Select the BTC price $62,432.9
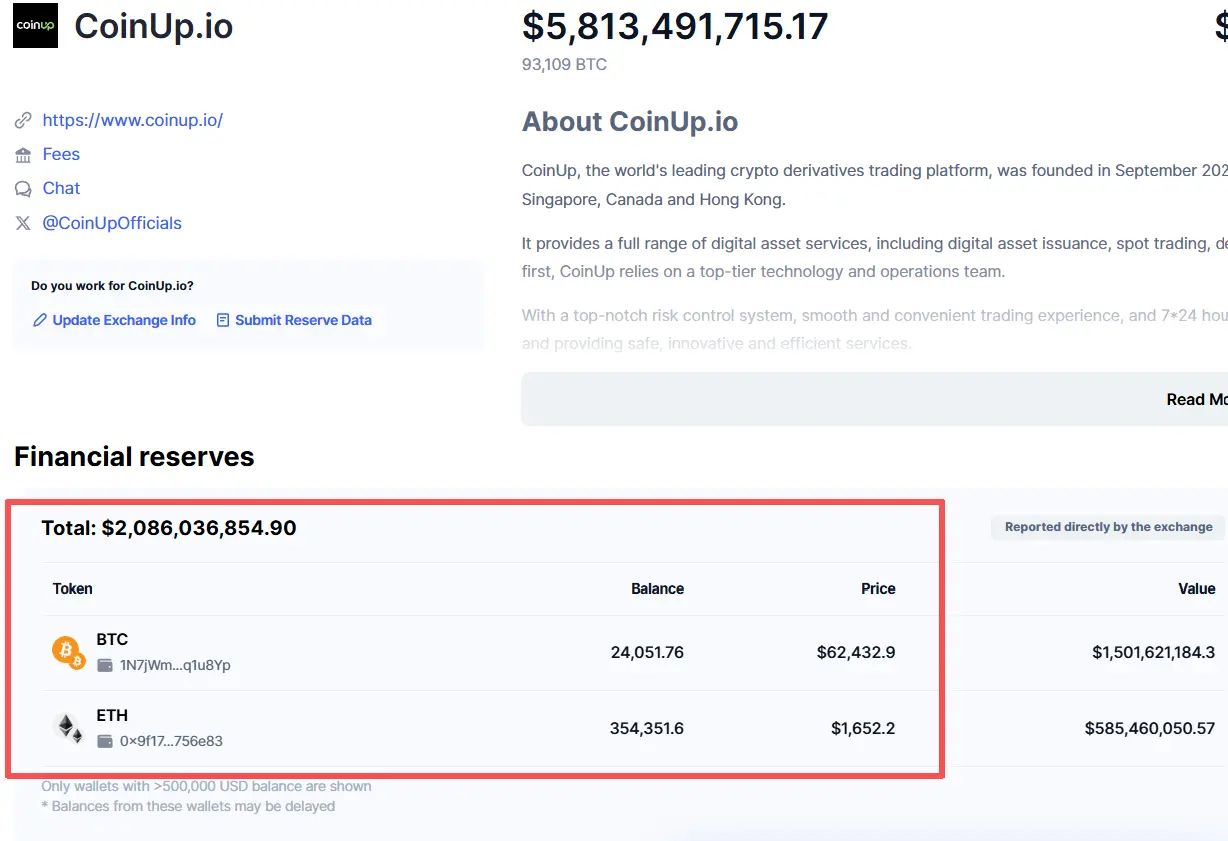 point(856,652)
